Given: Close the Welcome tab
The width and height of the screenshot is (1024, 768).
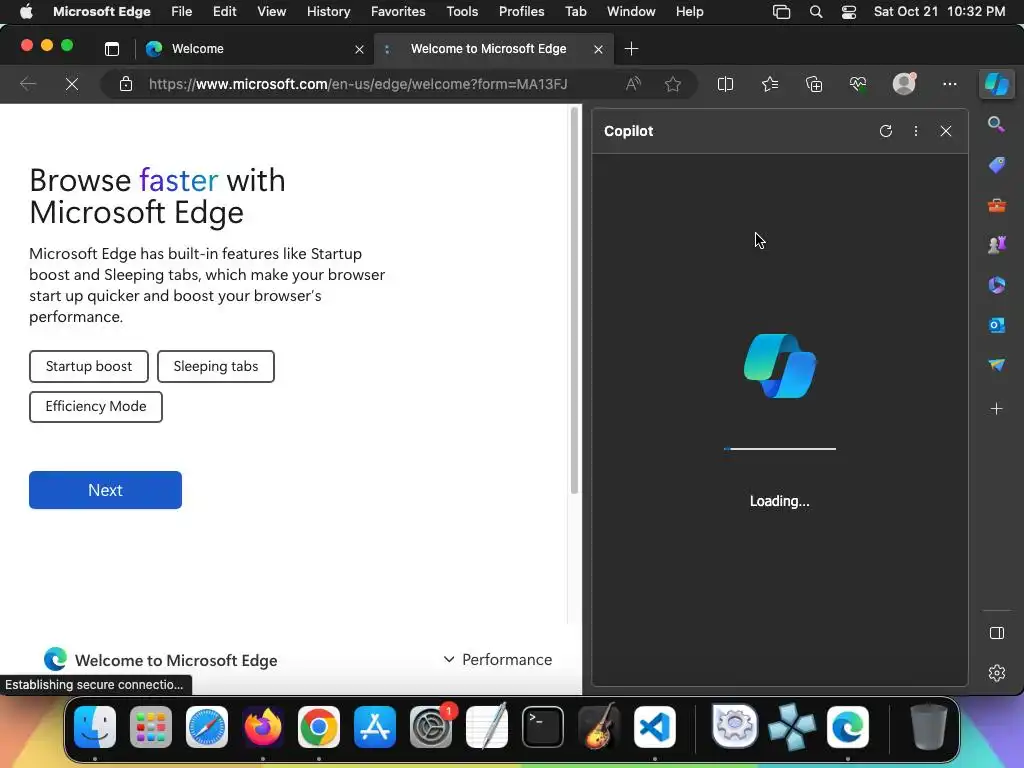Looking at the screenshot, I should [359, 50].
